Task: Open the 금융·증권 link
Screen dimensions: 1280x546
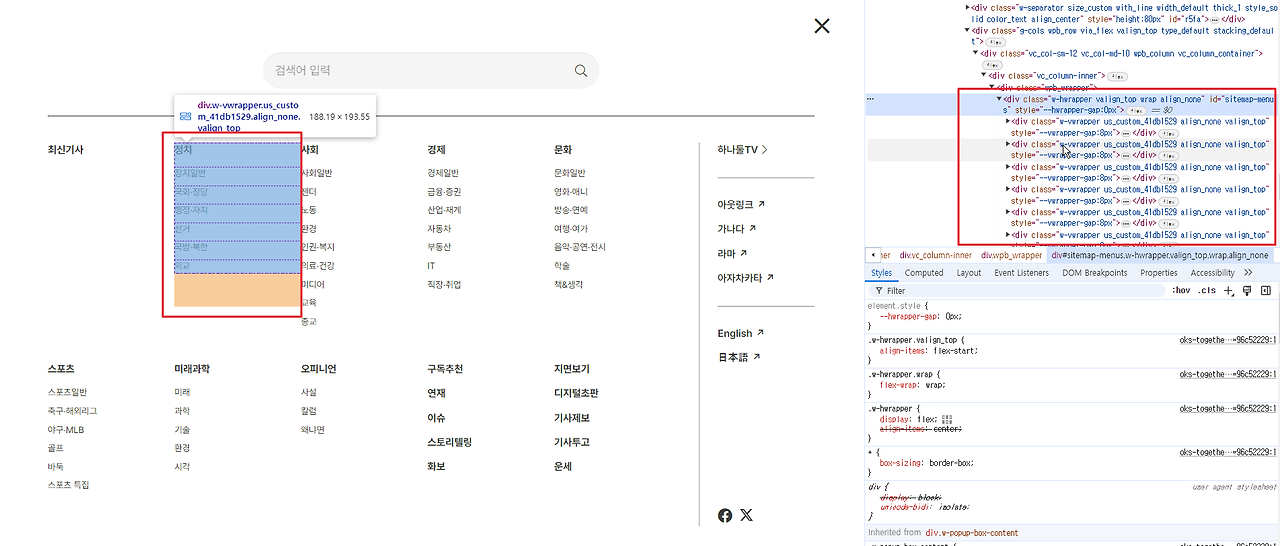Action: point(444,191)
